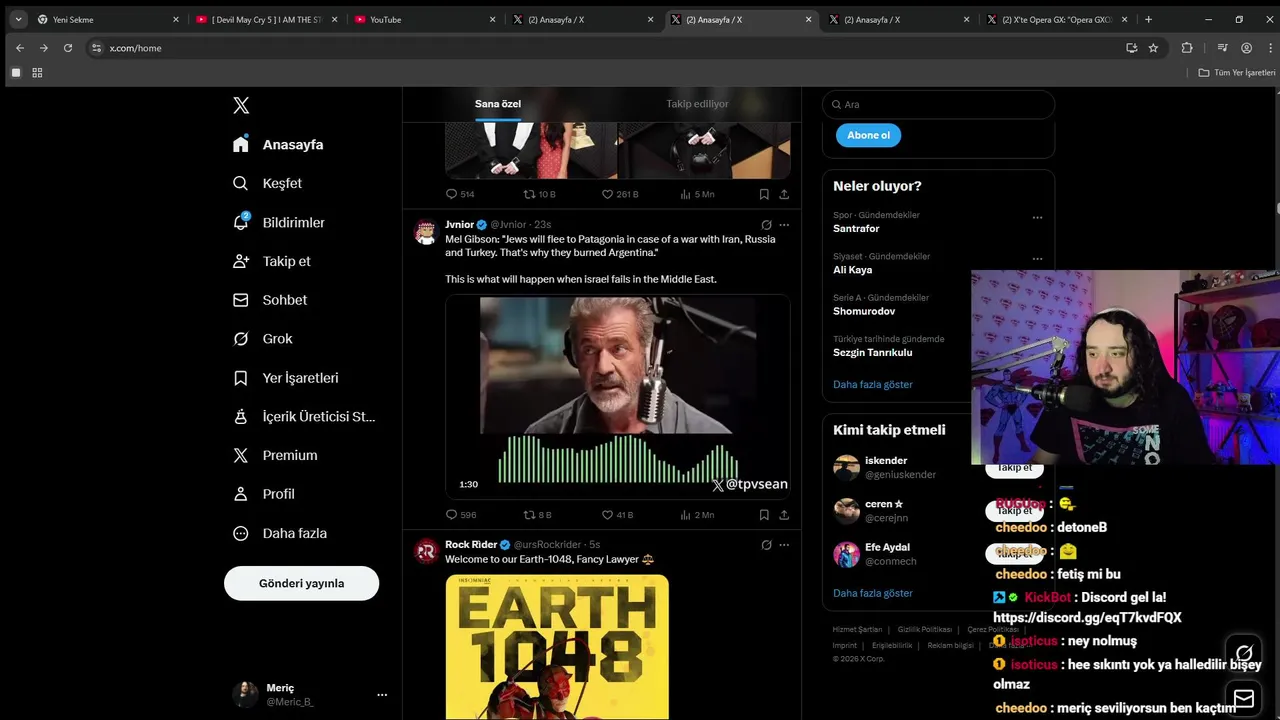This screenshot has height=720, width=1280.
Task: Click Abone ol button
Action: point(868,135)
